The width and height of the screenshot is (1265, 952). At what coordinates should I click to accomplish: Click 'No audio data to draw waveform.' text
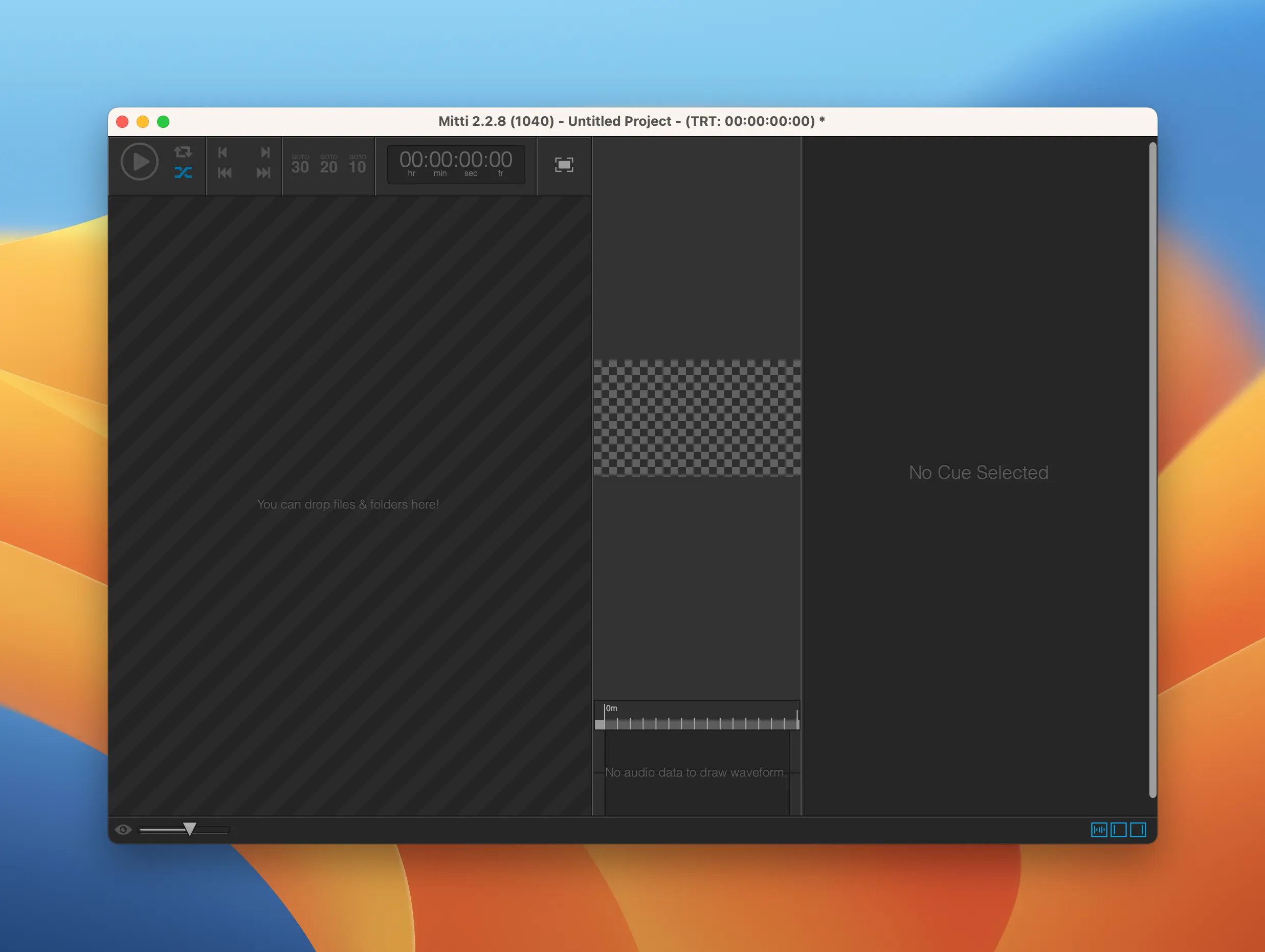click(695, 772)
